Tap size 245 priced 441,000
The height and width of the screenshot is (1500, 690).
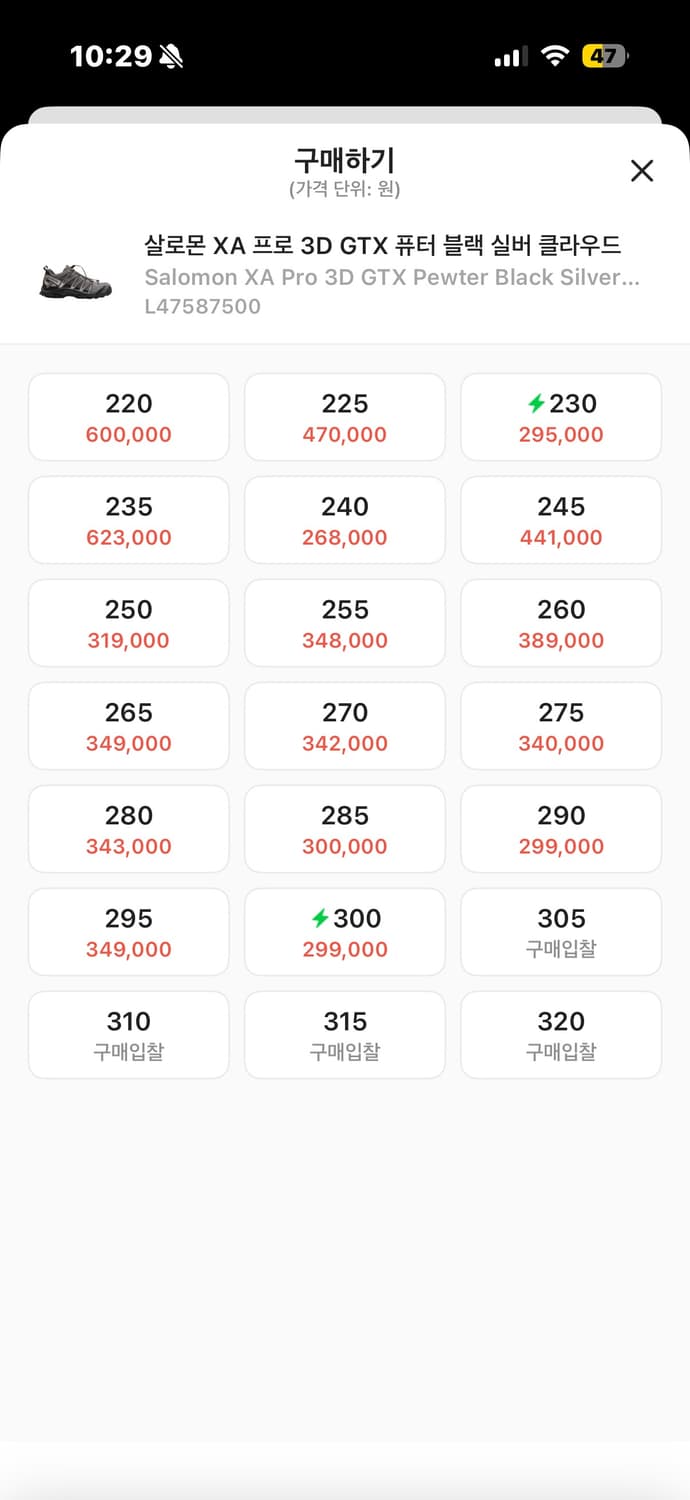[x=561, y=520]
